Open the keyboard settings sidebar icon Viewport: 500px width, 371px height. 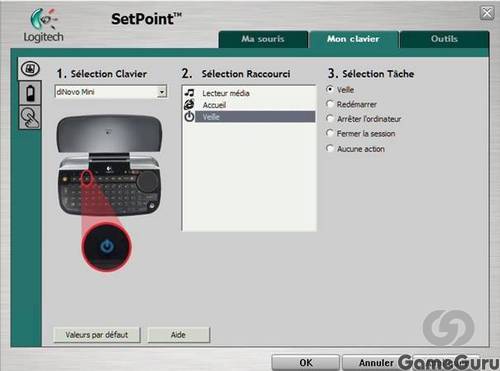30,69
